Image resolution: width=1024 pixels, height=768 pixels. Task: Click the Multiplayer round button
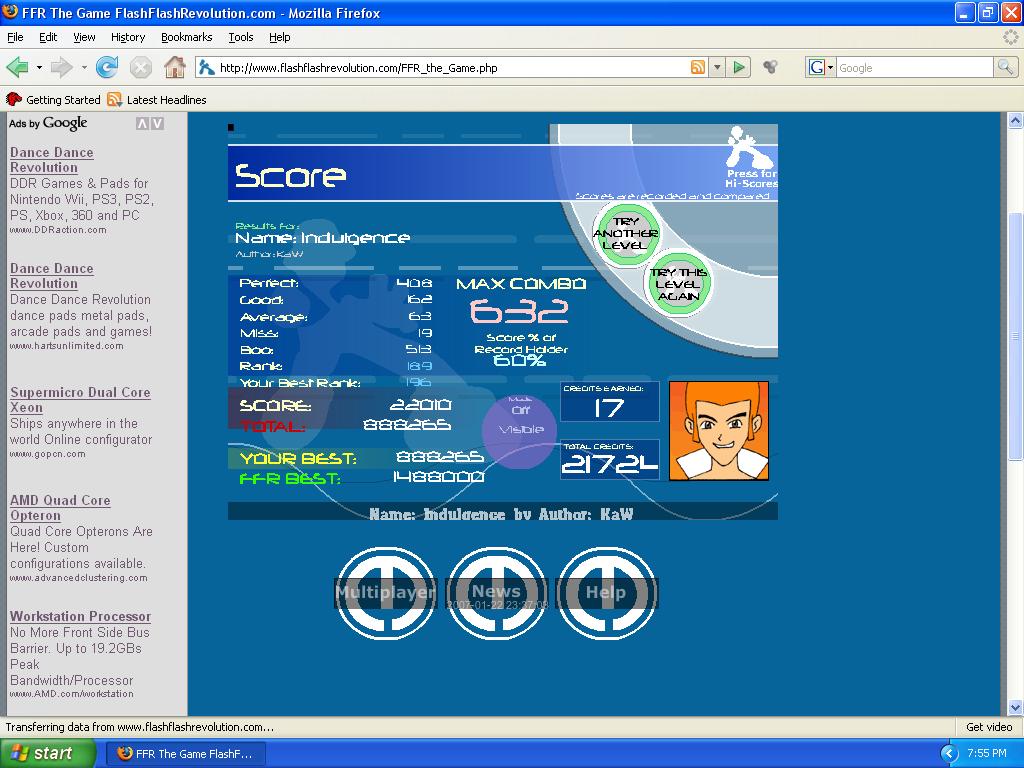385,592
